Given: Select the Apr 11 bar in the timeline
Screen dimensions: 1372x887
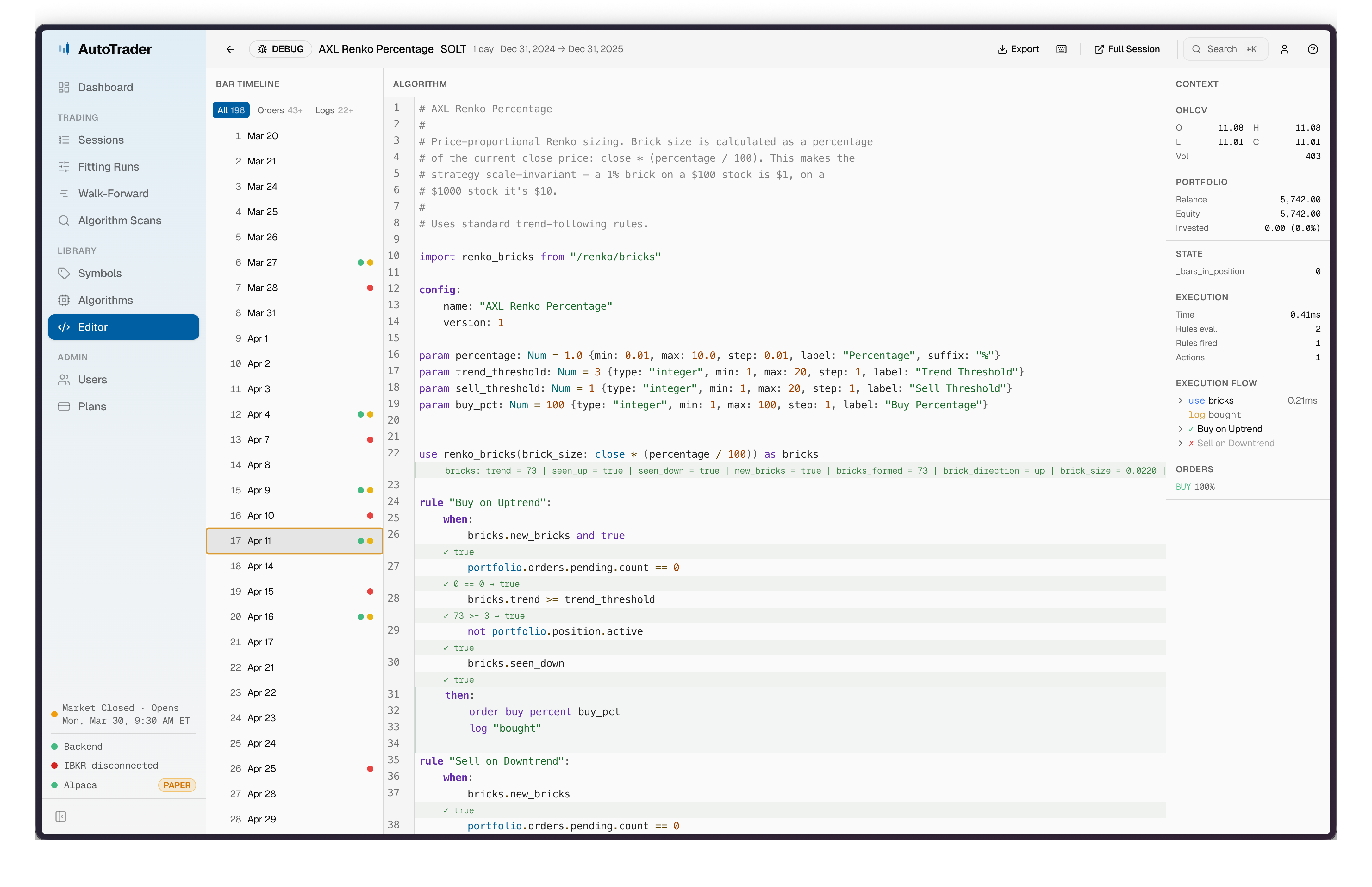Looking at the screenshot, I should [x=294, y=540].
